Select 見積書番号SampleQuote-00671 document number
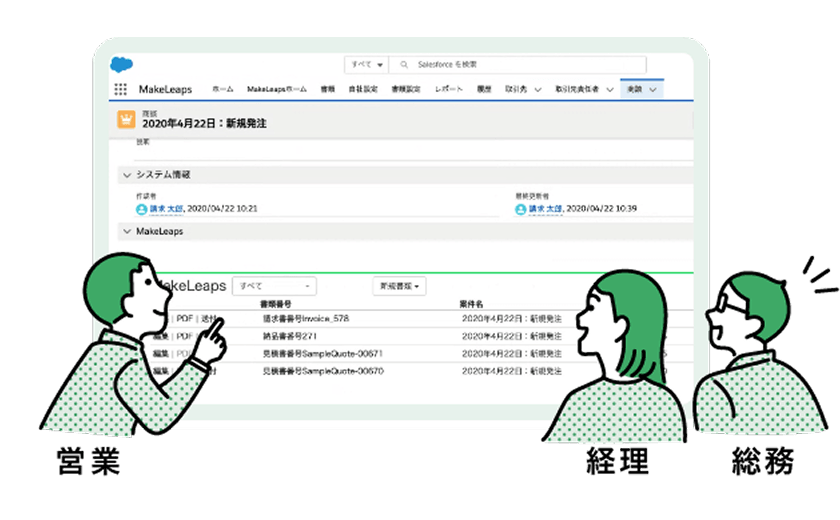The height and width of the screenshot is (520, 840). pyautogui.click(x=322, y=354)
